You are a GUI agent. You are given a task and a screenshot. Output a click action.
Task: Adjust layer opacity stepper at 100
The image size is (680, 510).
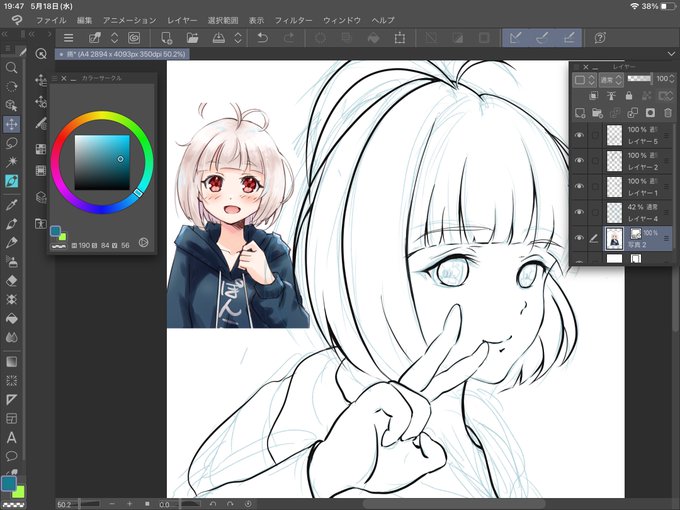point(672,78)
